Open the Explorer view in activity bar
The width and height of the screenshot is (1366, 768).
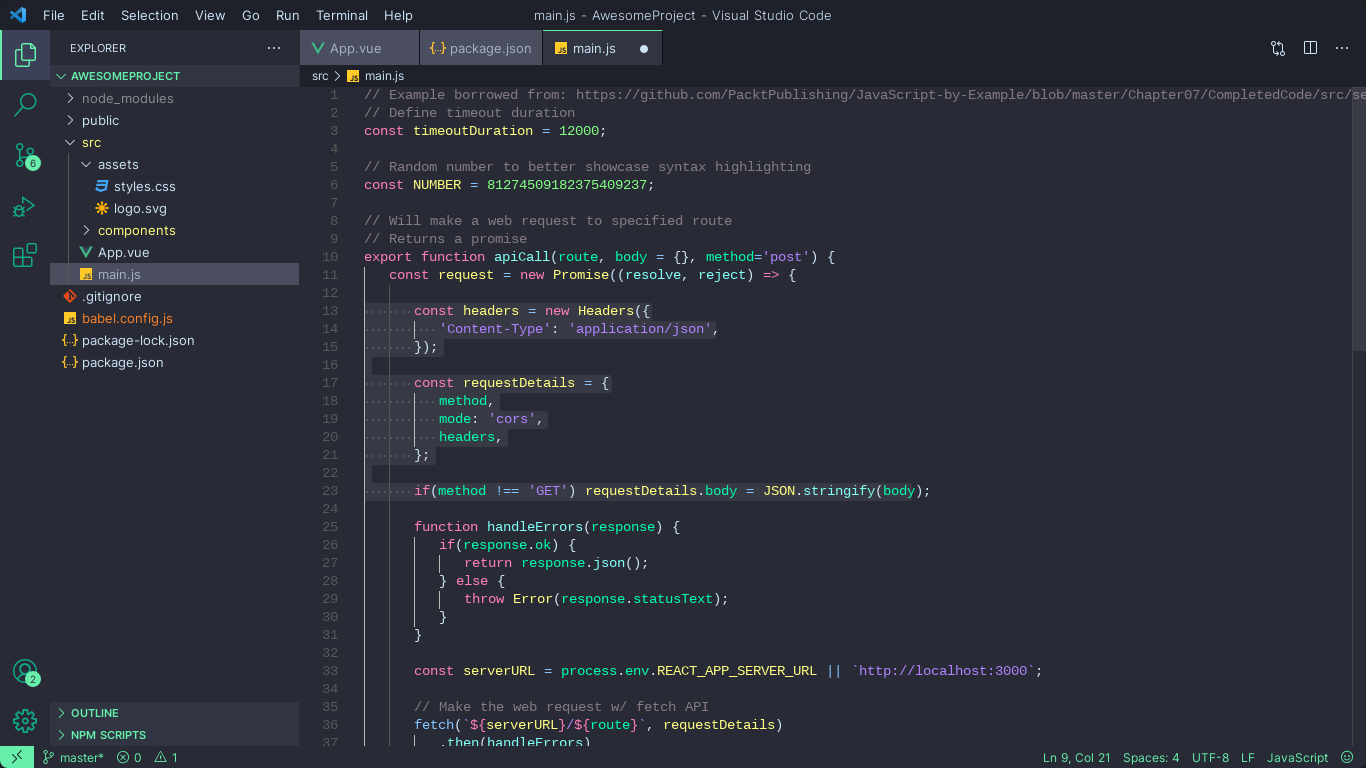click(x=25, y=55)
